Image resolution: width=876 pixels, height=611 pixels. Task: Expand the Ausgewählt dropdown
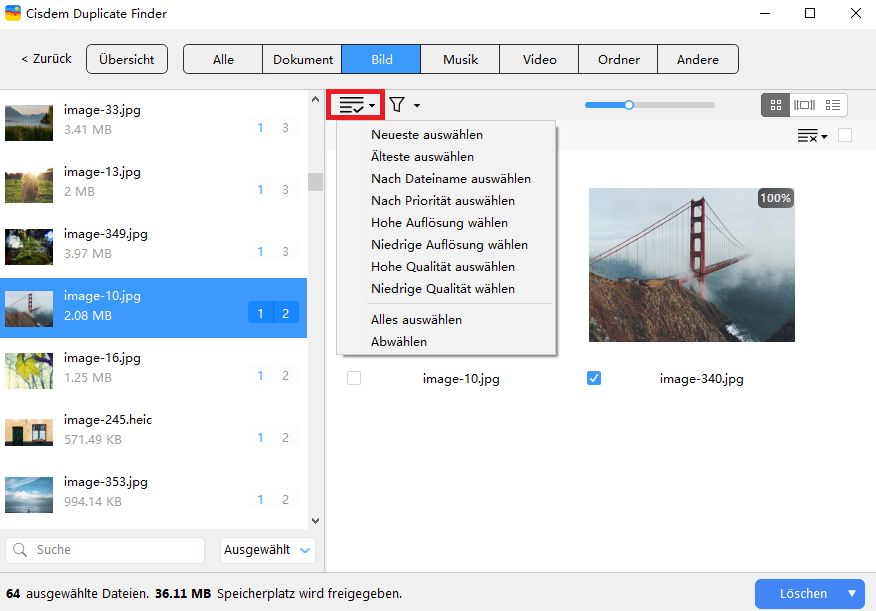pos(267,549)
